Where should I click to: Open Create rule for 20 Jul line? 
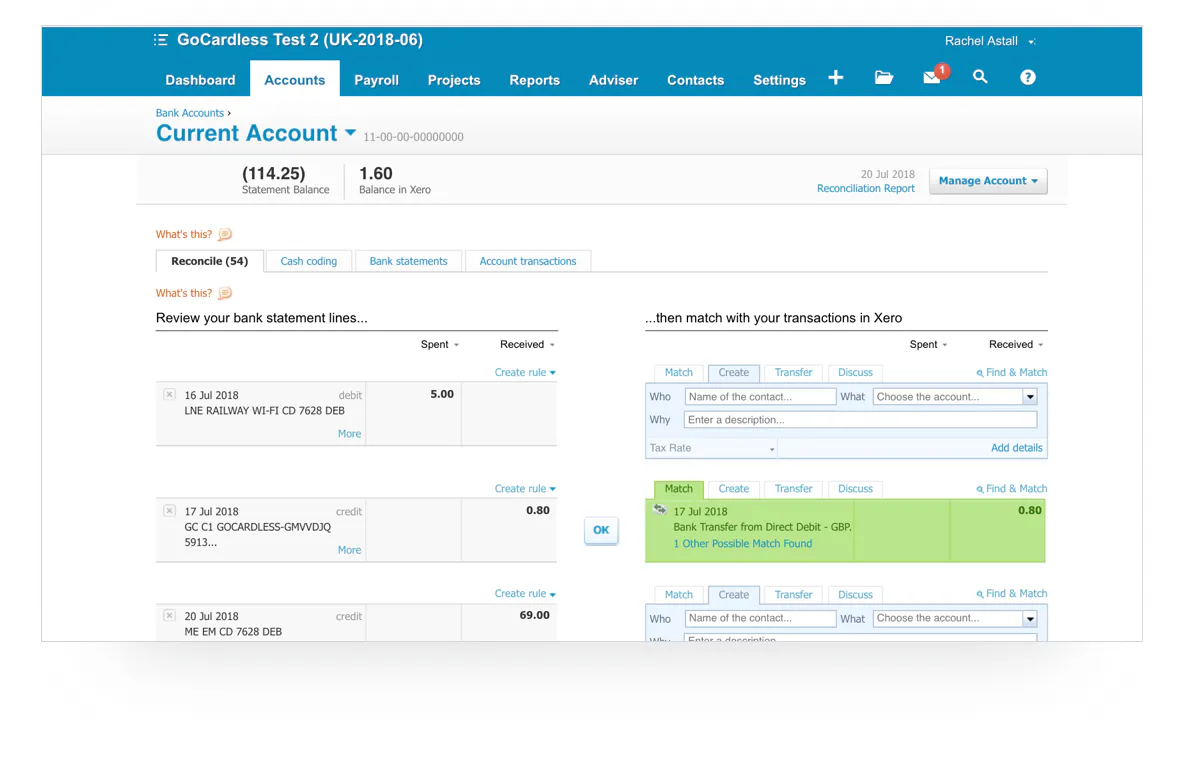point(525,594)
